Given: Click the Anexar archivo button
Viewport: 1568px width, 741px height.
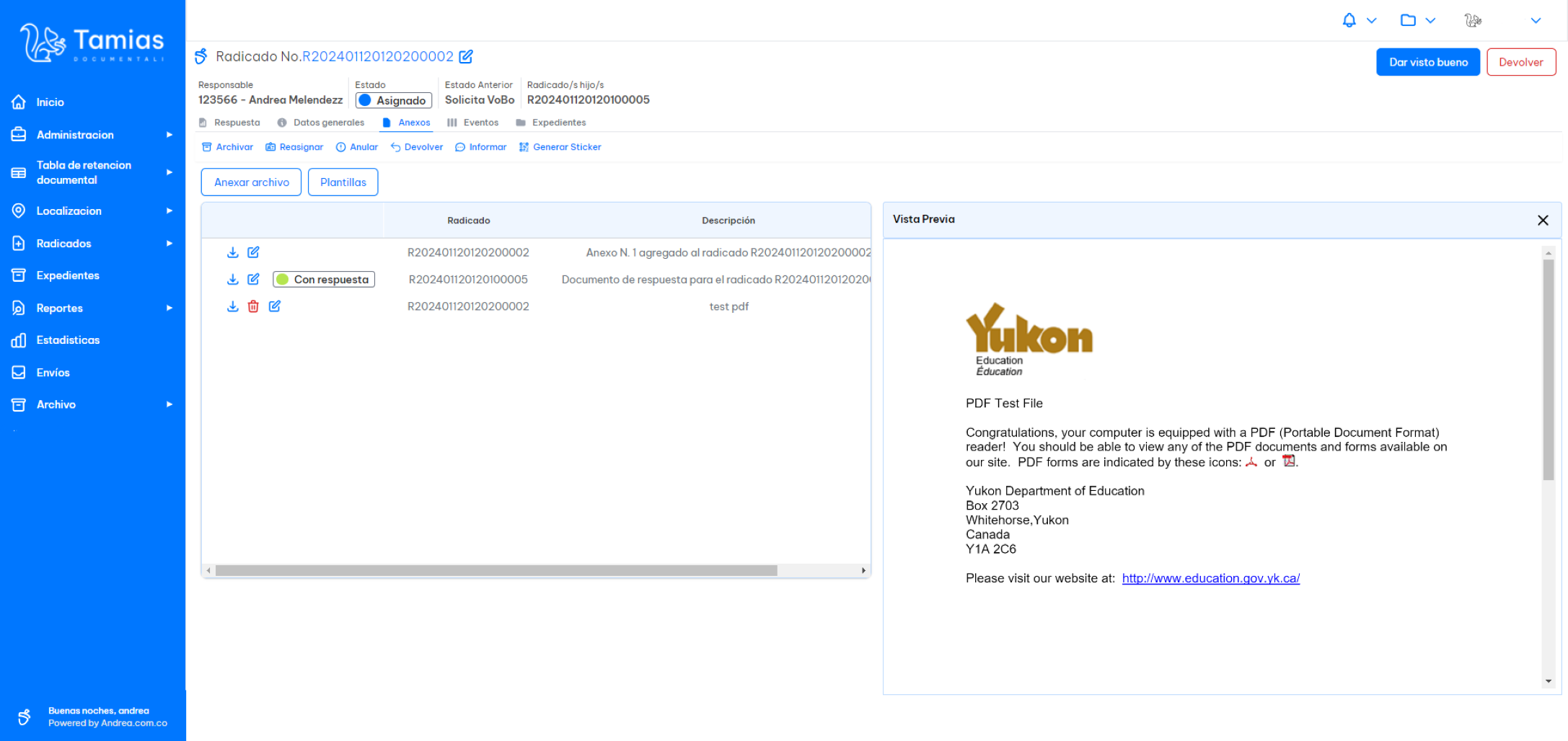Looking at the screenshot, I should tap(251, 182).
